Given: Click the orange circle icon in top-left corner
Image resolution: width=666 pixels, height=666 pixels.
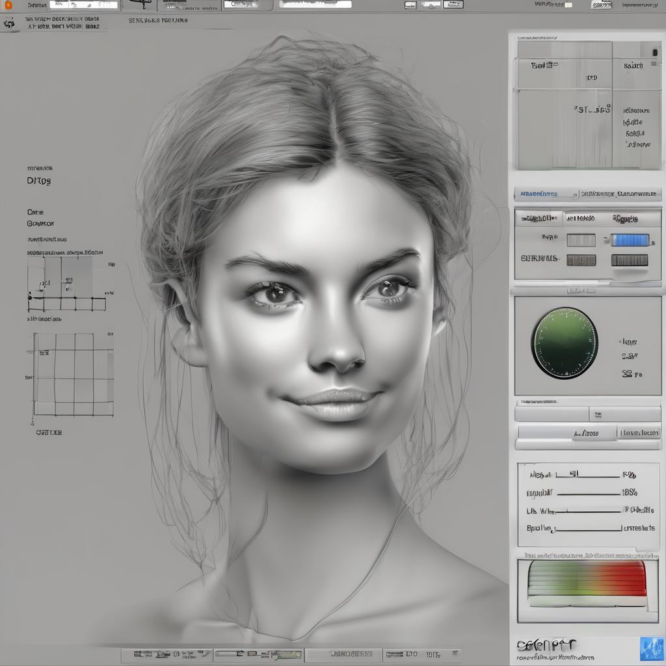Looking at the screenshot, I should [x=9, y=5].
